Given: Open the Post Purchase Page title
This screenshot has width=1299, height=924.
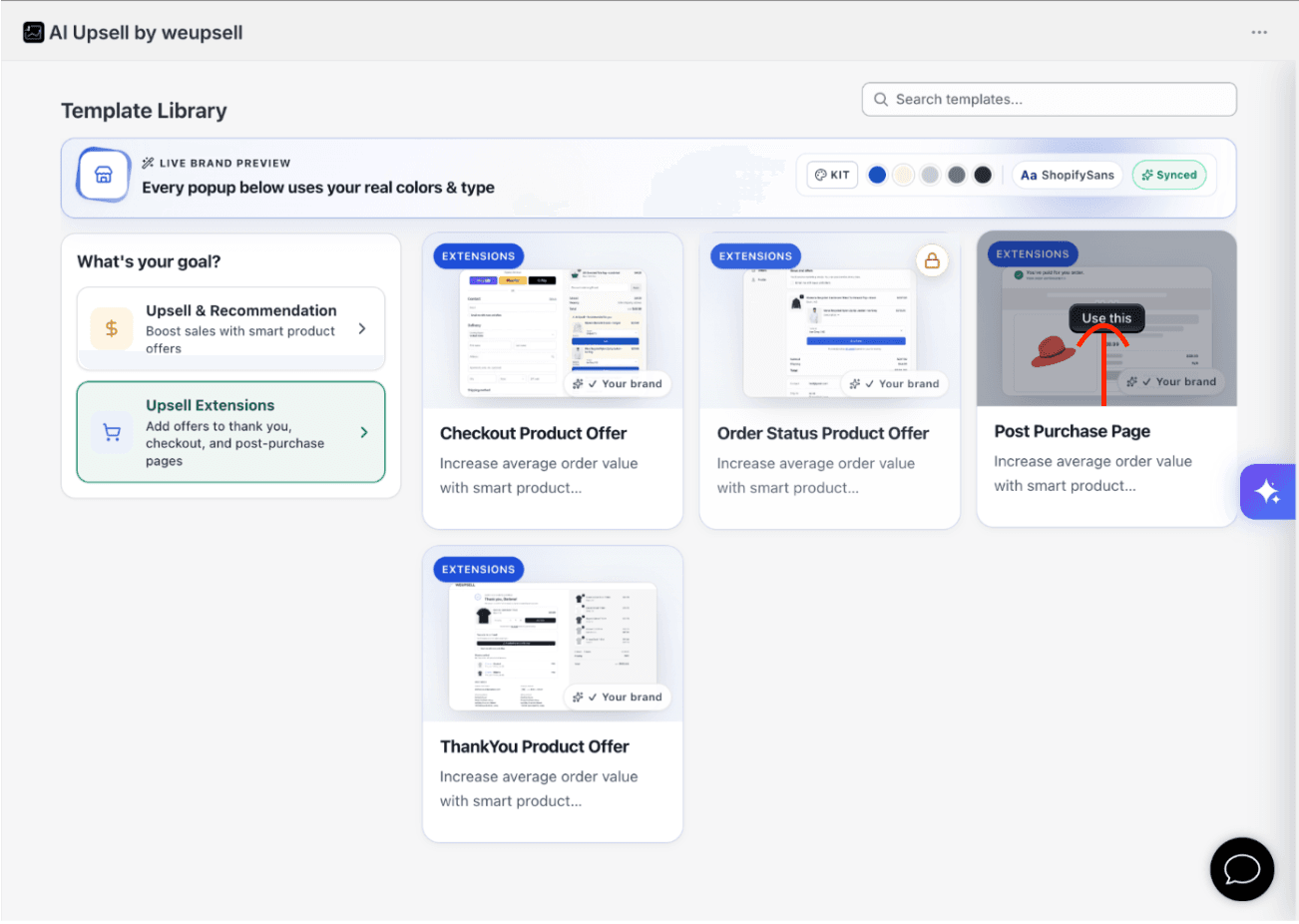Looking at the screenshot, I should pos(1072,431).
